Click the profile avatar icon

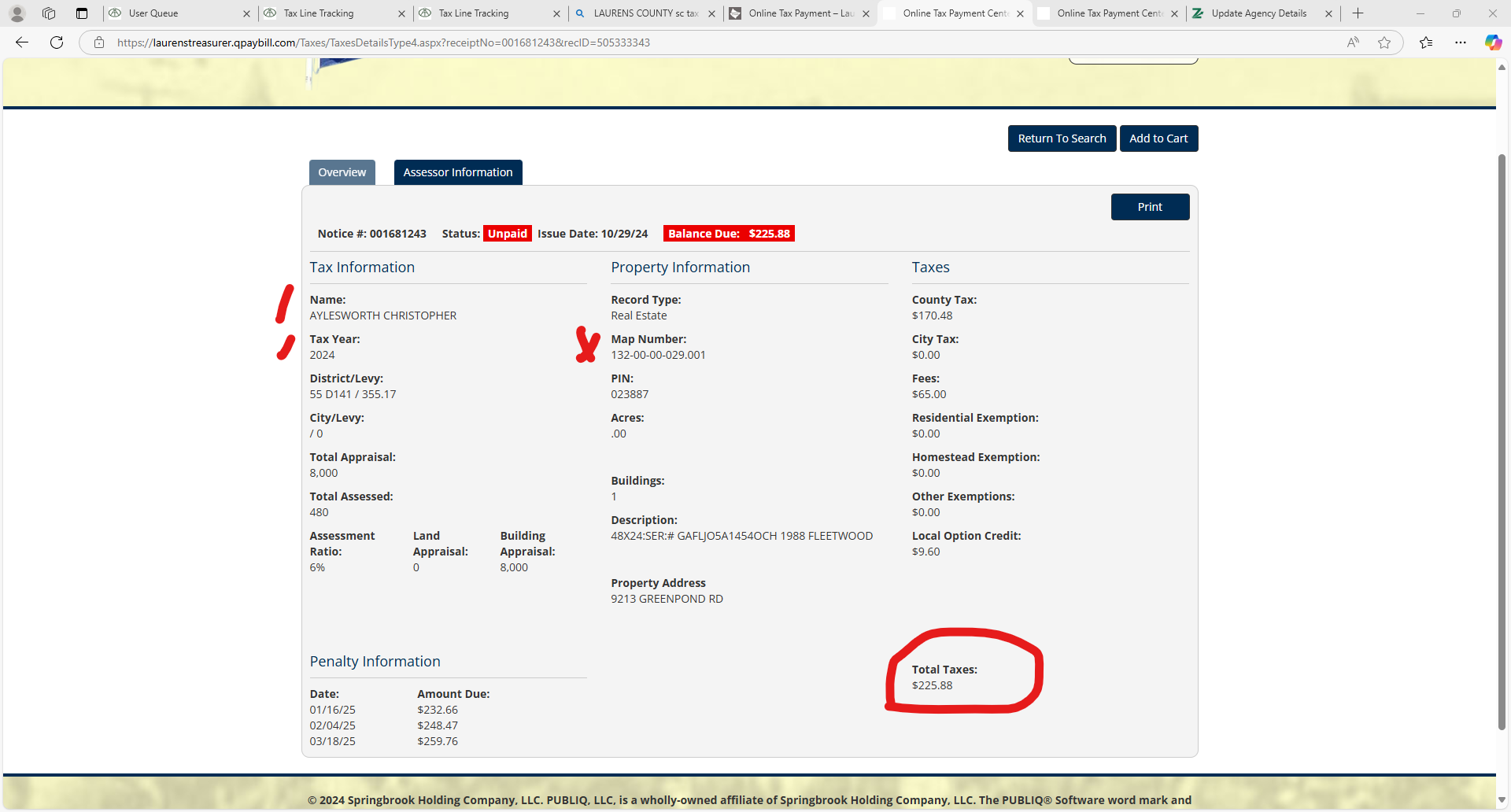(x=17, y=13)
